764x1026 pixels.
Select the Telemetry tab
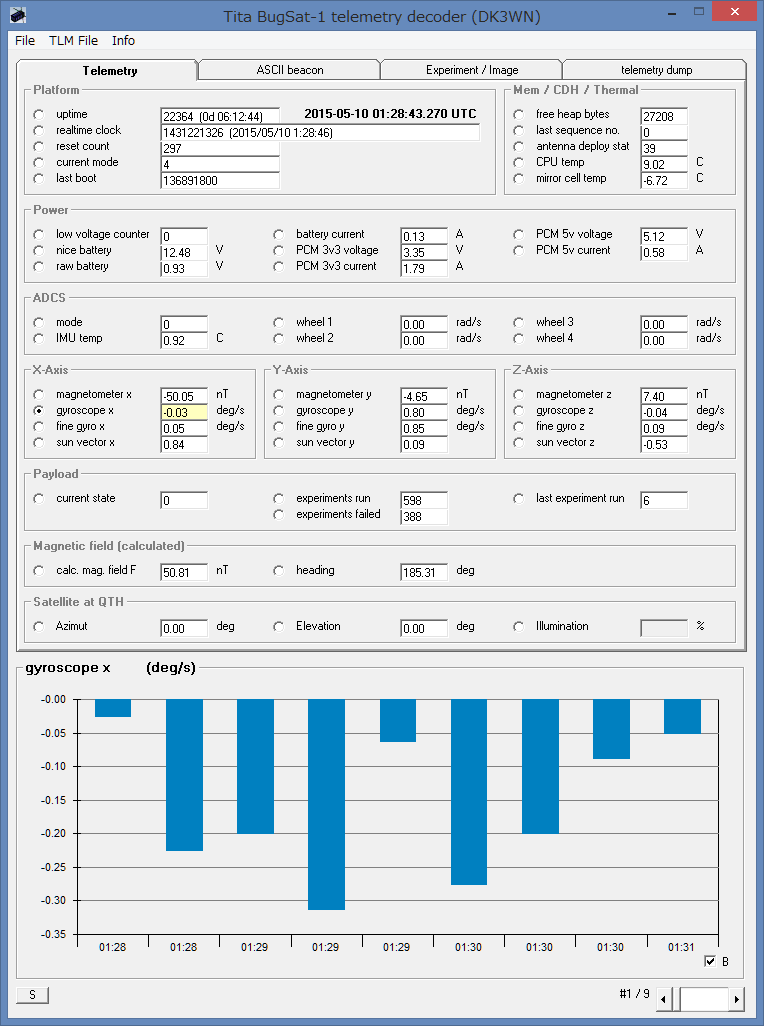pos(109,71)
